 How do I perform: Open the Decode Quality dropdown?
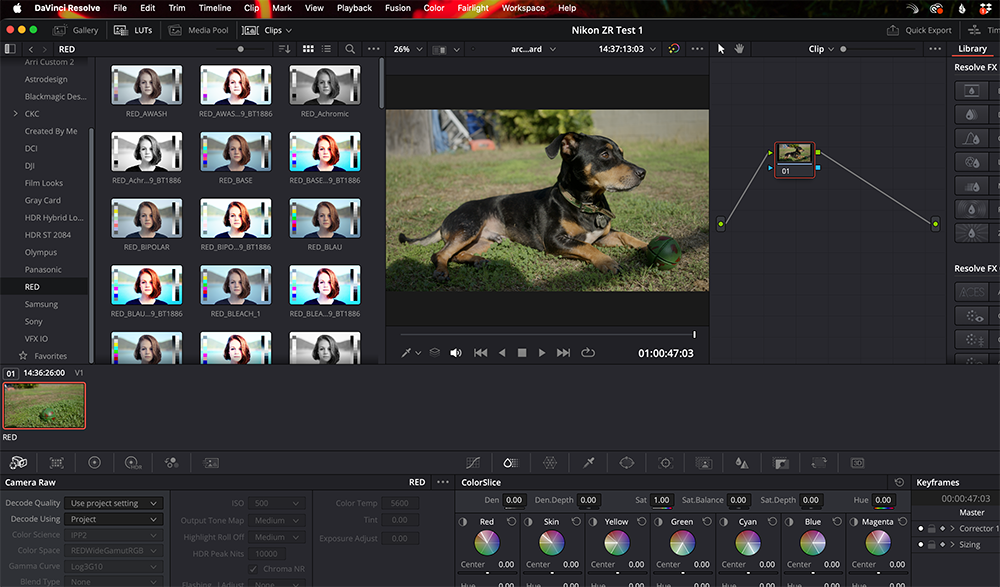click(114, 503)
